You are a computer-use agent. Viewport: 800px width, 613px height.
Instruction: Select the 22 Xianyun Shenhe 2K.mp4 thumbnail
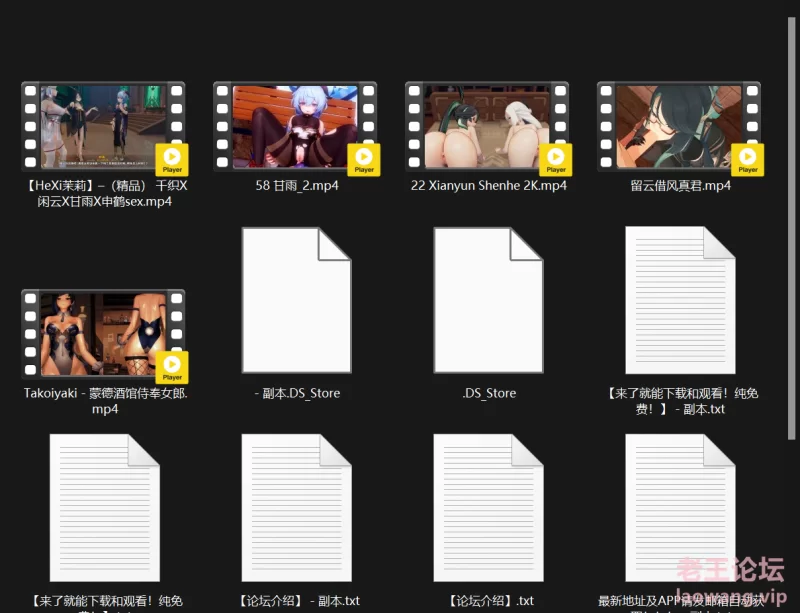pos(488,127)
